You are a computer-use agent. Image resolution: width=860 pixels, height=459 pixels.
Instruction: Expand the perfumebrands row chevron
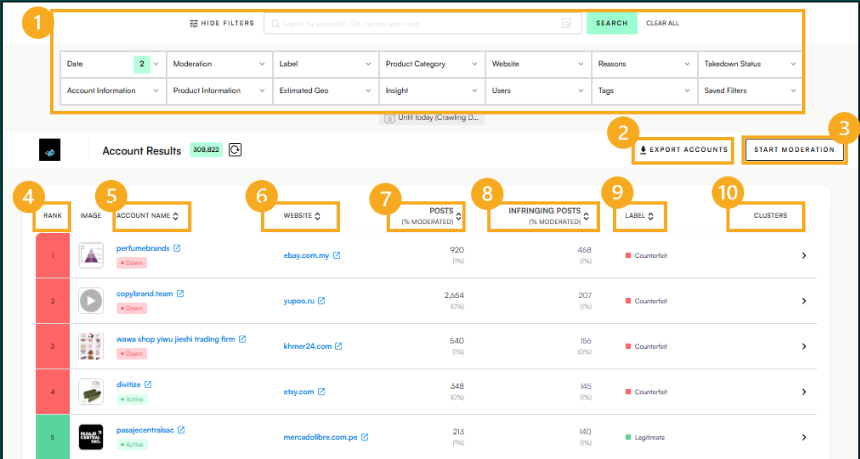(x=803, y=255)
